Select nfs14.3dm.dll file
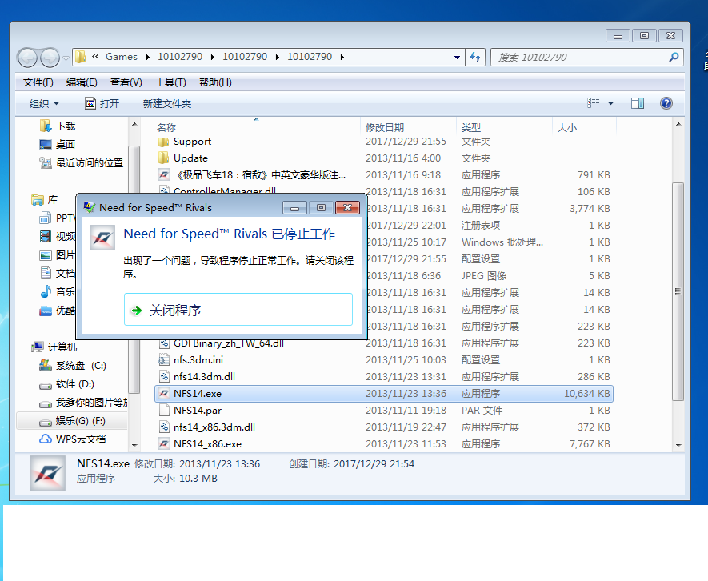Viewport: 708px width, 581px height. (x=197, y=376)
